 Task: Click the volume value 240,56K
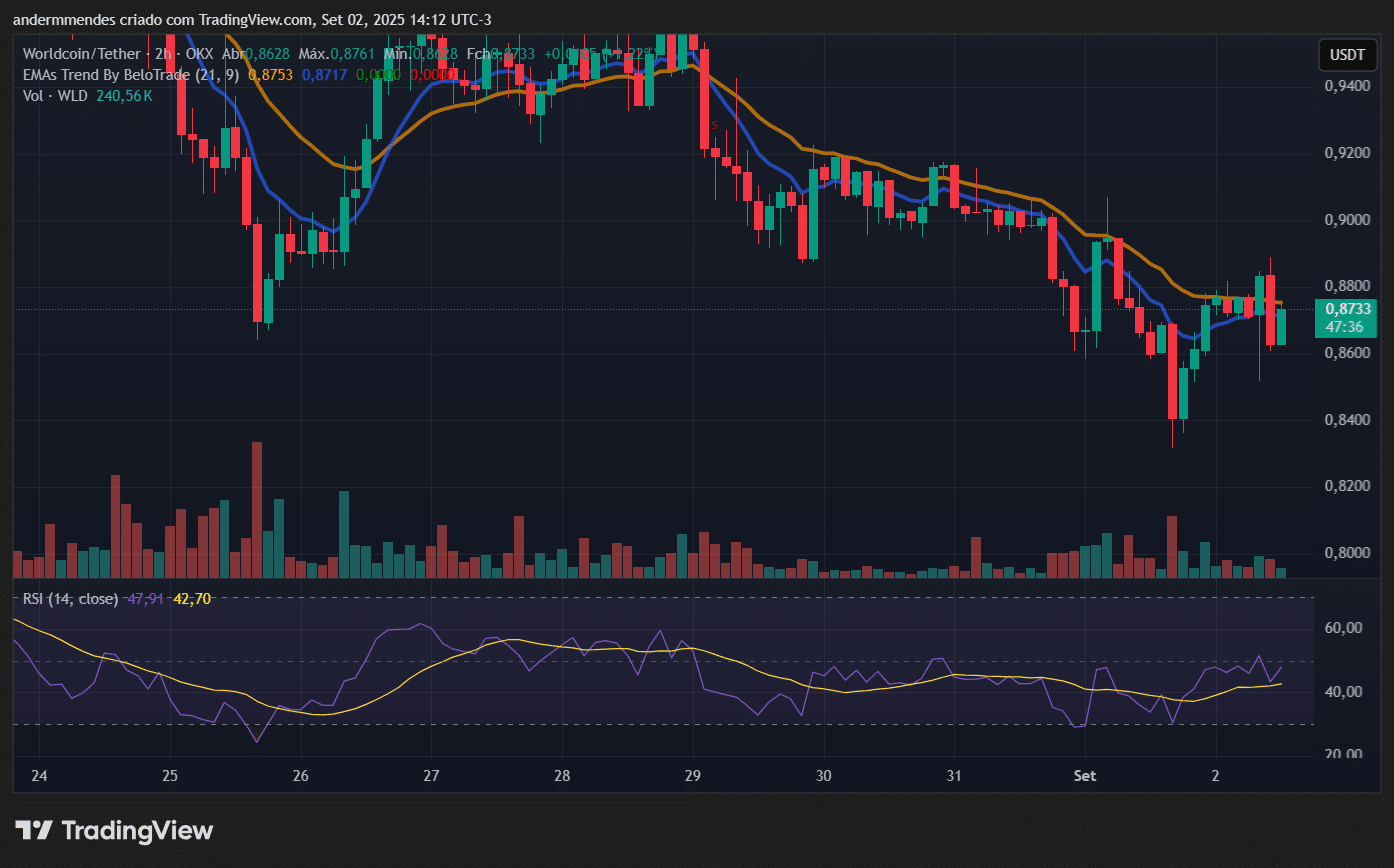click(125, 96)
